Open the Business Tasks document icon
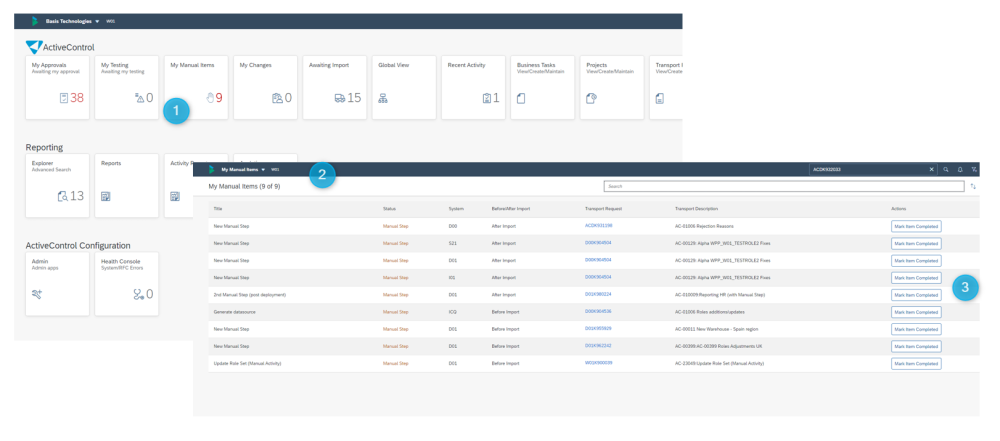This screenshot has height=441, width=1000. pyautogui.click(x=521, y=98)
